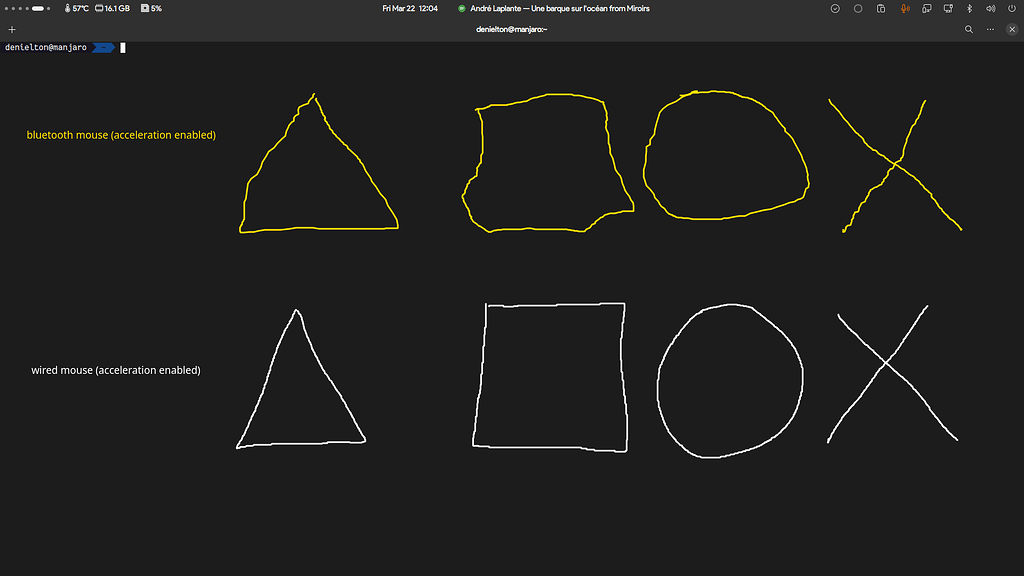Click the terminal search magnifier icon
This screenshot has width=1024, height=576.
tap(968, 30)
